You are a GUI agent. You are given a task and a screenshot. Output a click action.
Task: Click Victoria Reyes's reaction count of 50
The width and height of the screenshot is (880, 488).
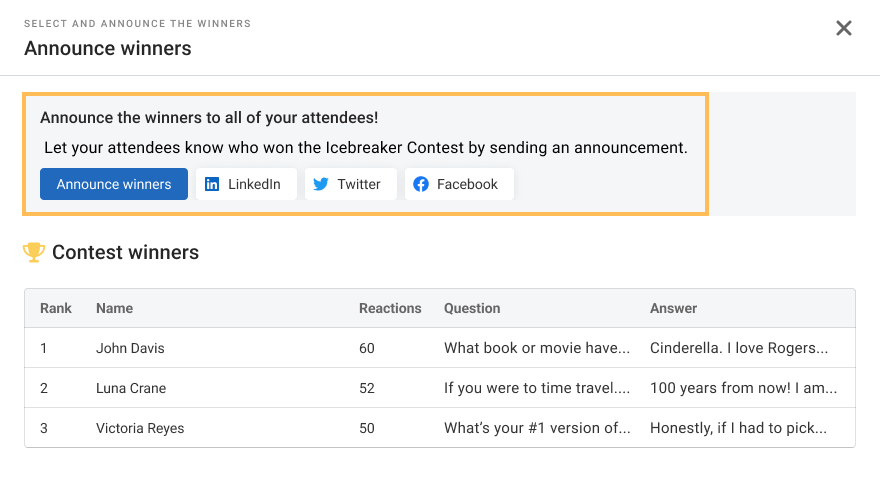[367, 428]
